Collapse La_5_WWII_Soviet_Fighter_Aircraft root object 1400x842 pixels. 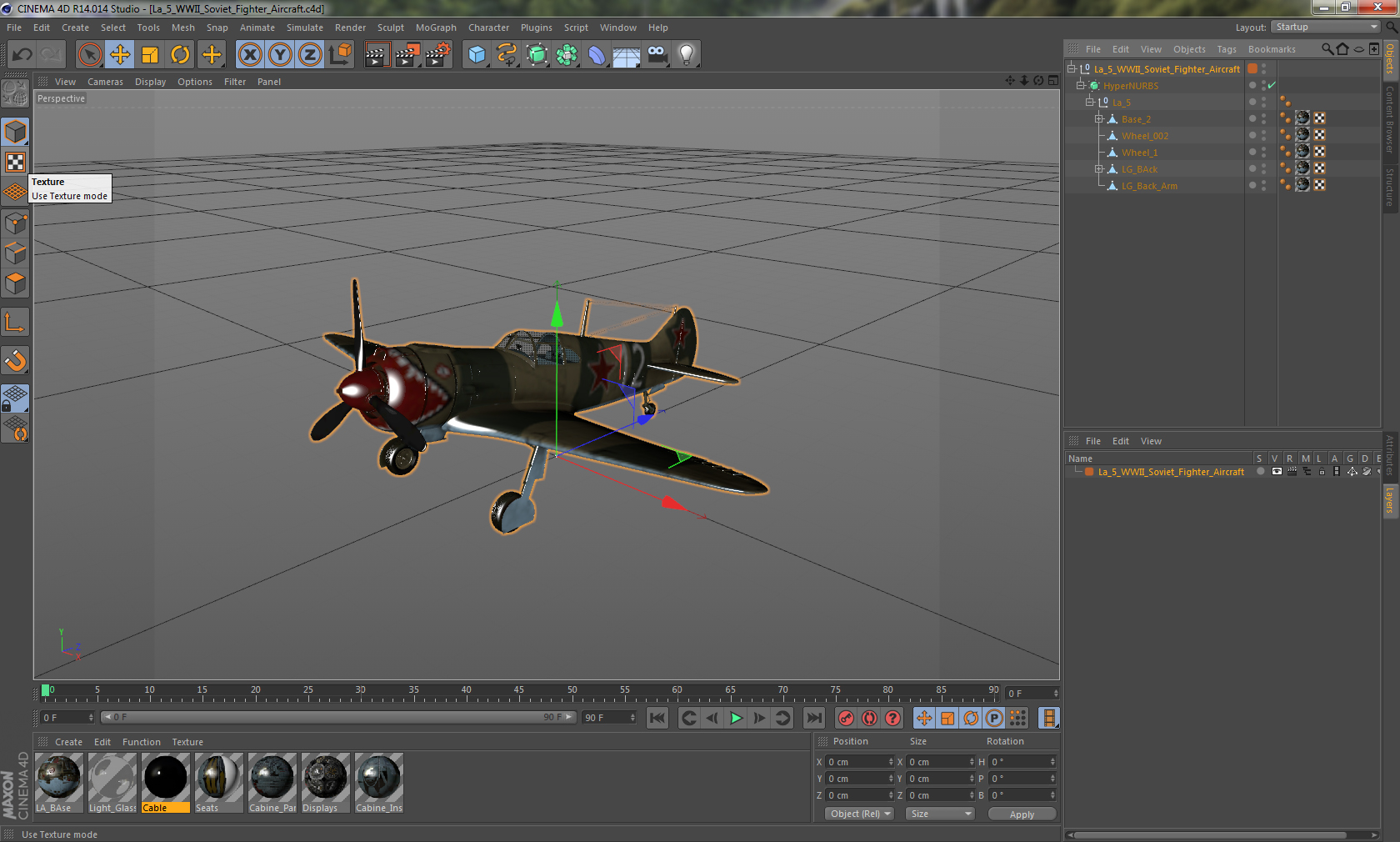pyautogui.click(x=1072, y=69)
